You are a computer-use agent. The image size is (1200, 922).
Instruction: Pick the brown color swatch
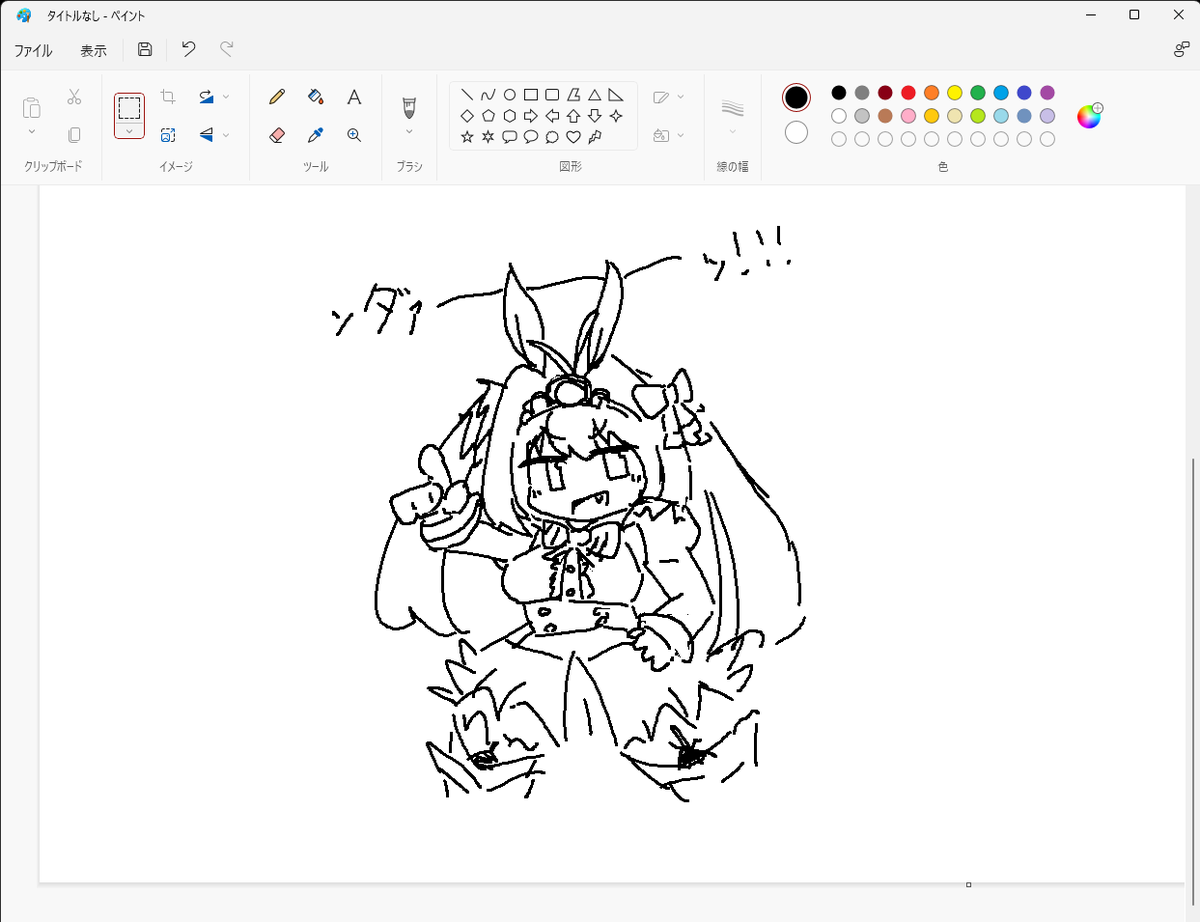coord(885,116)
